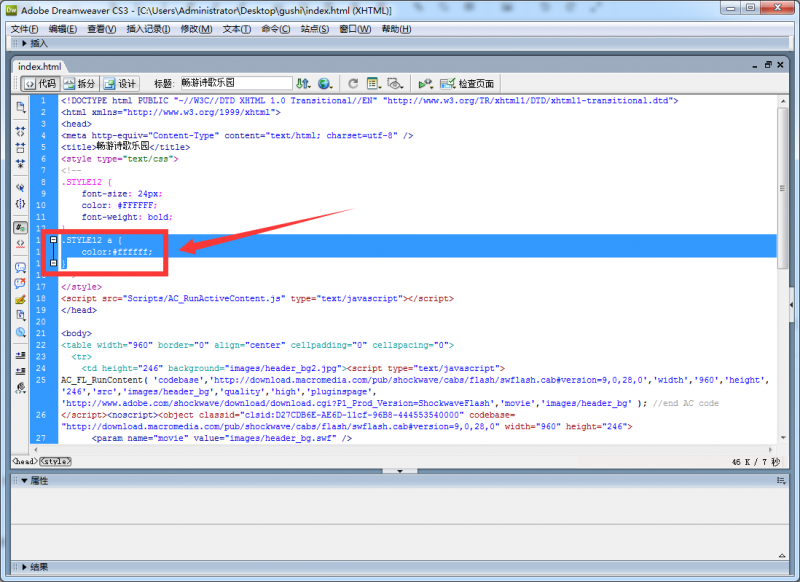Click the '46 K / 7 秒' status text
This screenshot has height=582, width=800.
coord(756,462)
